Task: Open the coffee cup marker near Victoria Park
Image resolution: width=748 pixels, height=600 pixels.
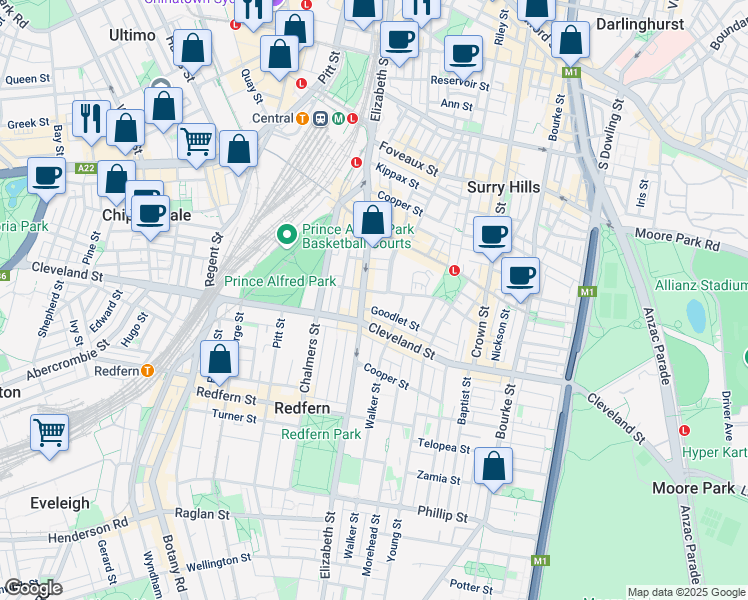Action: tap(46, 179)
